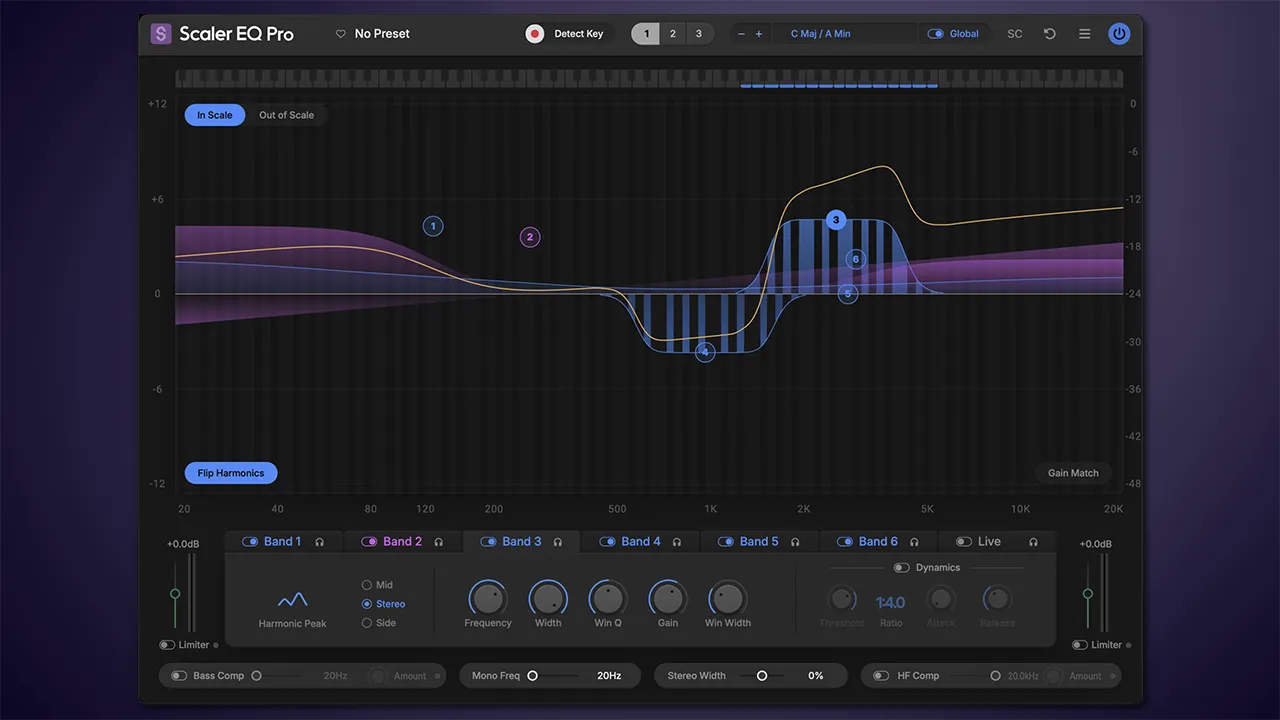
Task: Click the plugin power button icon
Action: tap(1119, 34)
